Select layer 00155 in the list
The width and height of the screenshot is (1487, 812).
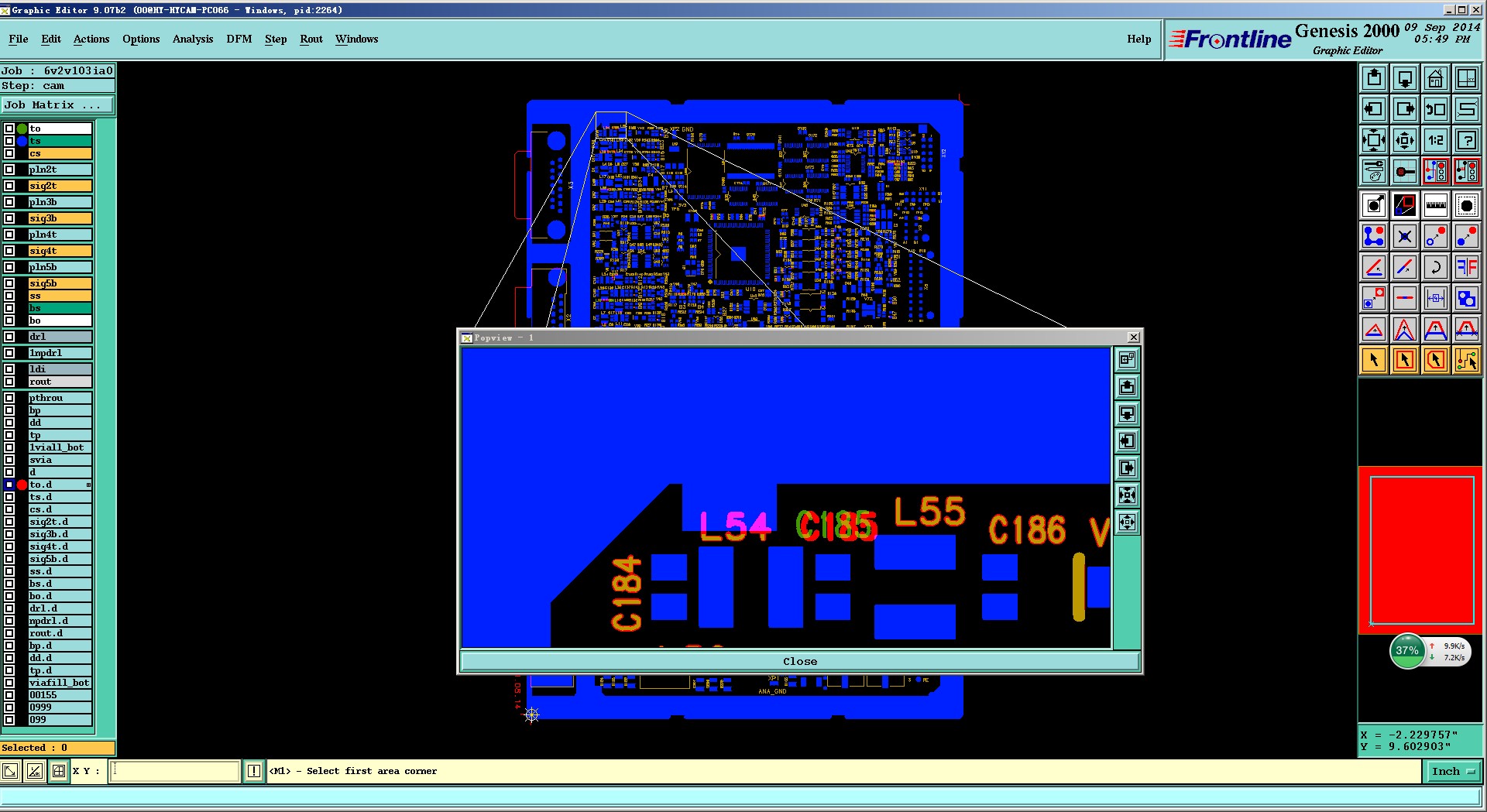(60, 695)
